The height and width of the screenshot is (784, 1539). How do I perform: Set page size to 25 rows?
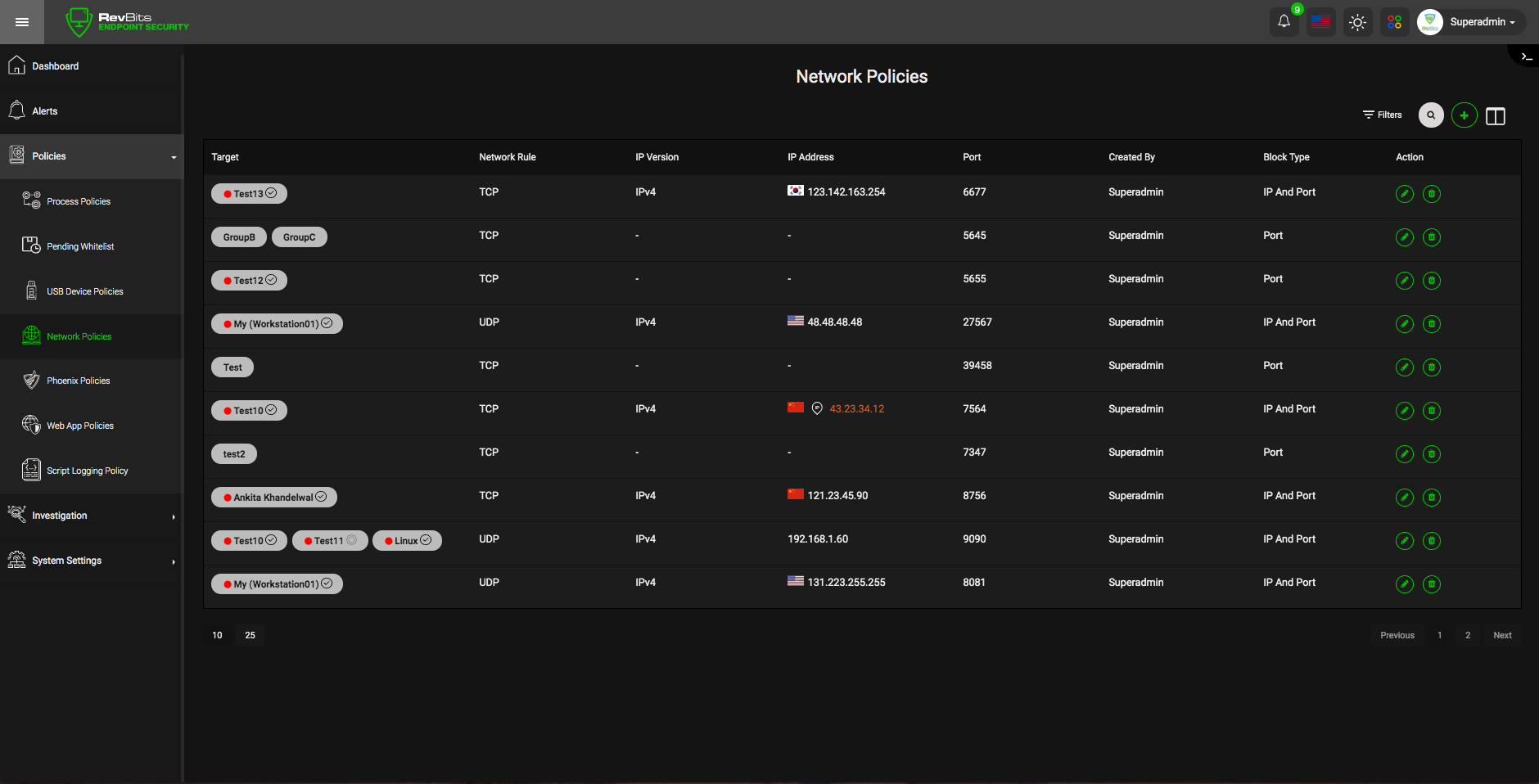click(x=250, y=635)
